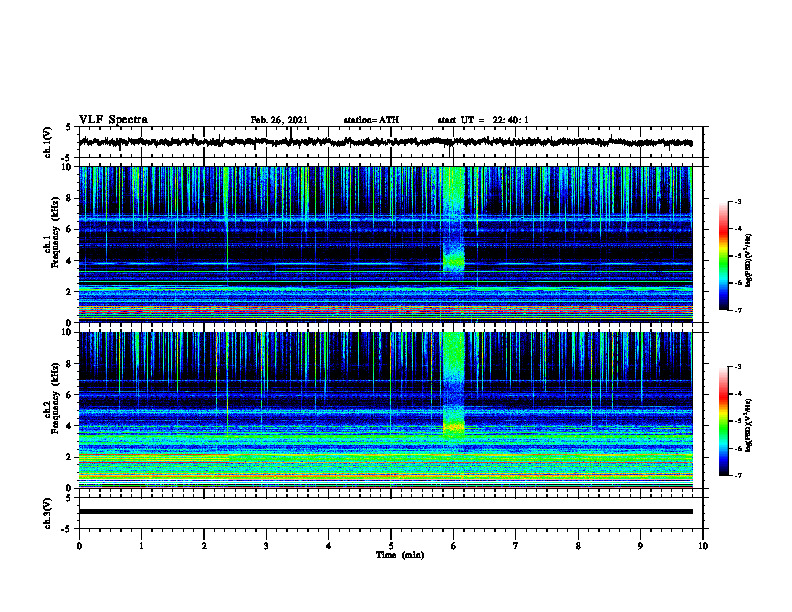Click the "station=ATH" header label
The width and height of the screenshot is (792, 612).
click(371, 120)
